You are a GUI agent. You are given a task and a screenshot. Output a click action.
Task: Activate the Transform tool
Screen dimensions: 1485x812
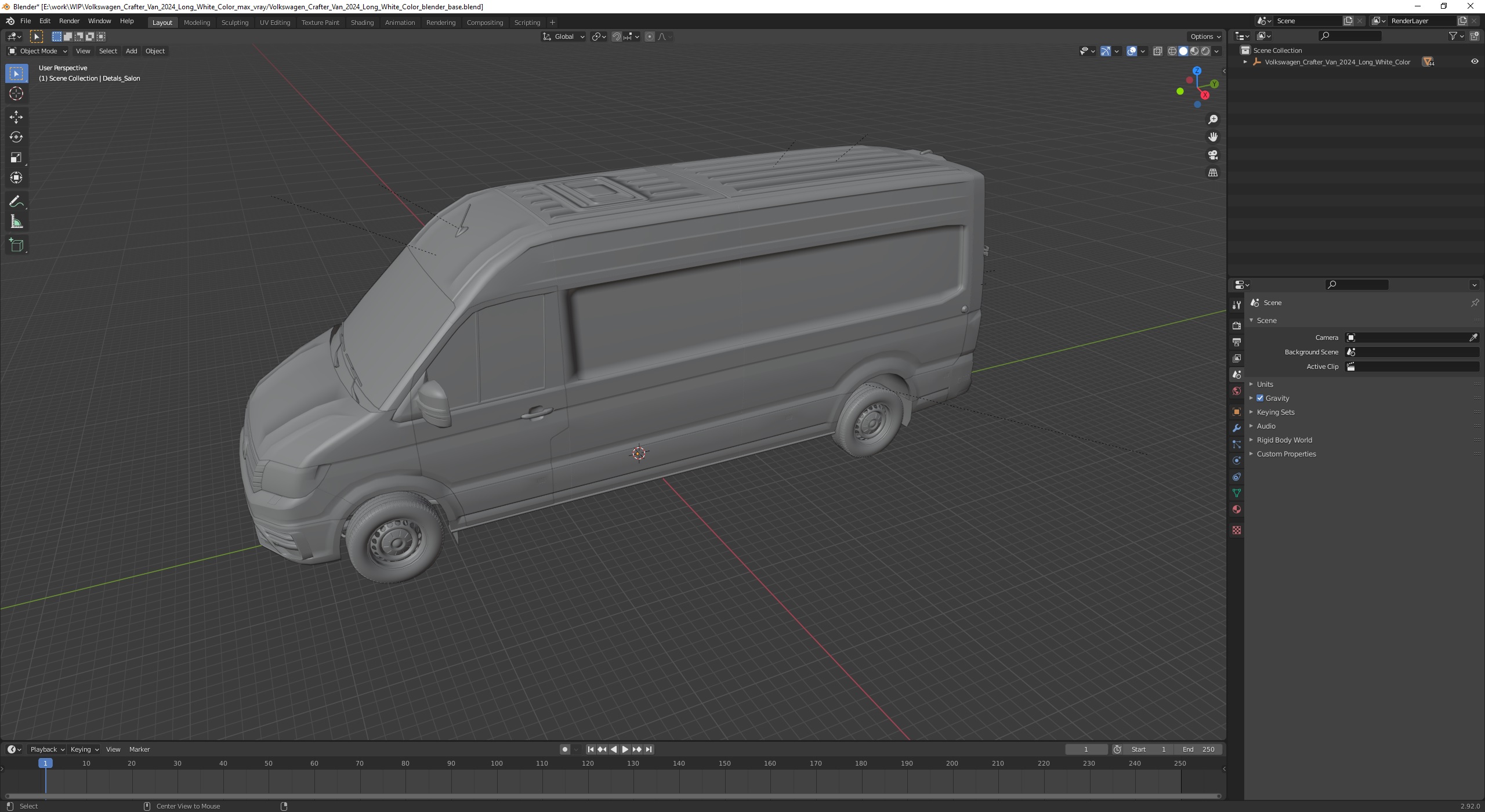[x=16, y=177]
